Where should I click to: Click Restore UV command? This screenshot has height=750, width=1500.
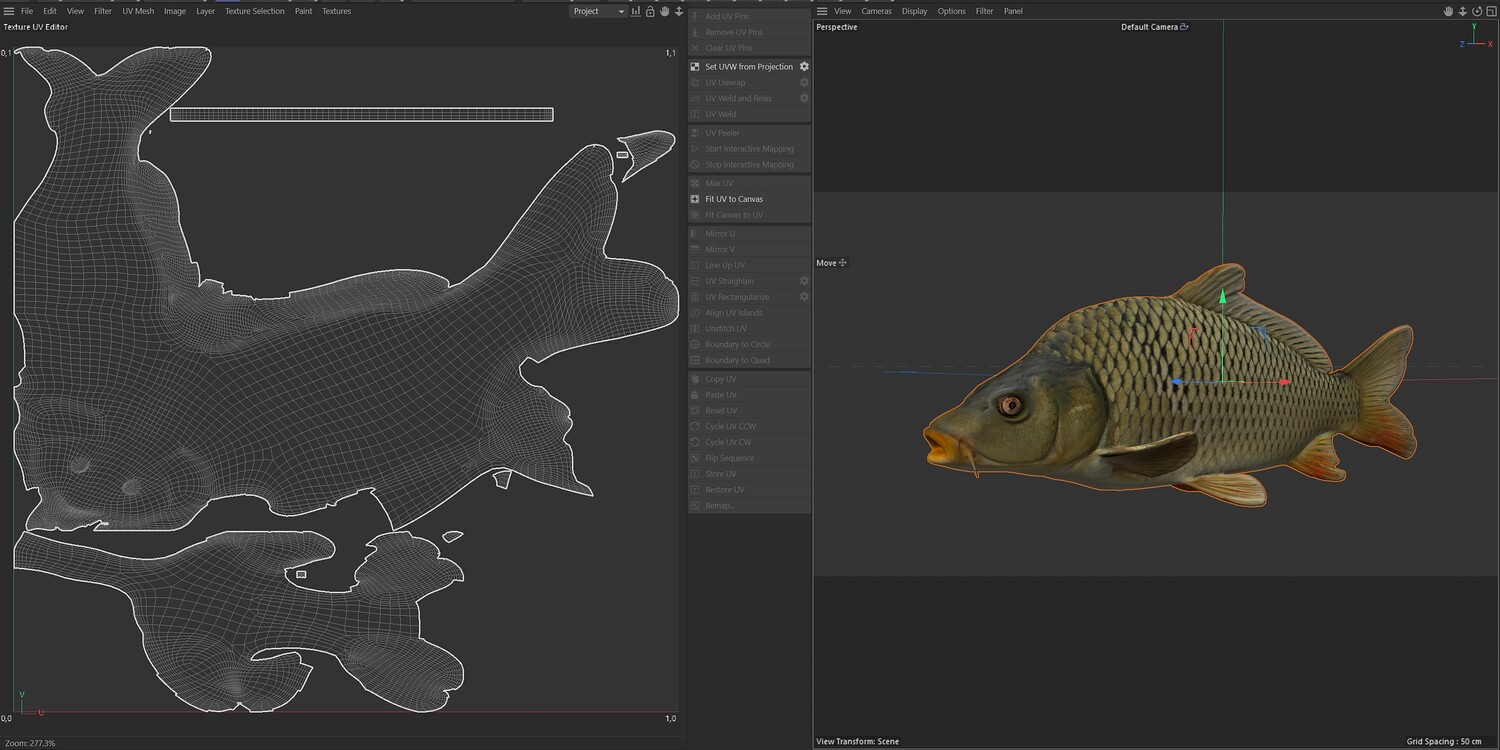pyautogui.click(x=750, y=490)
